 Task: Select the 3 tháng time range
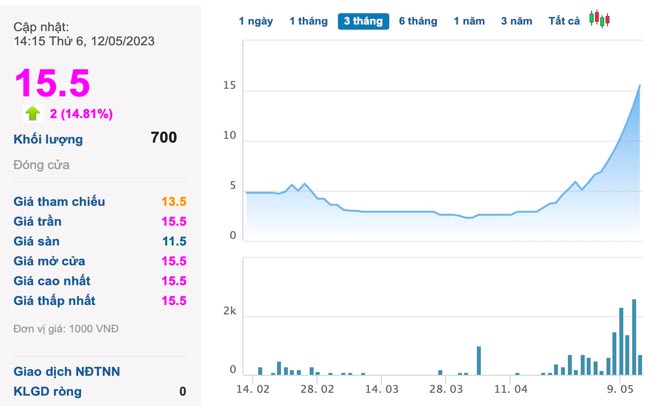(x=363, y=21)
